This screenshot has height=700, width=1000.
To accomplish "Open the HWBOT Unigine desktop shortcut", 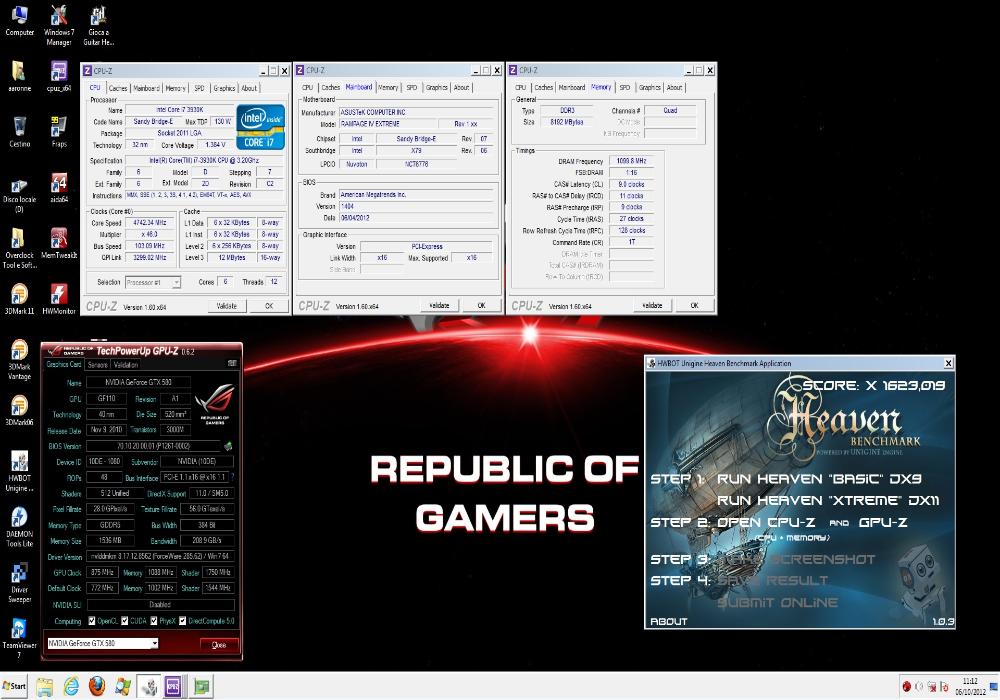I will pos(19,471).
